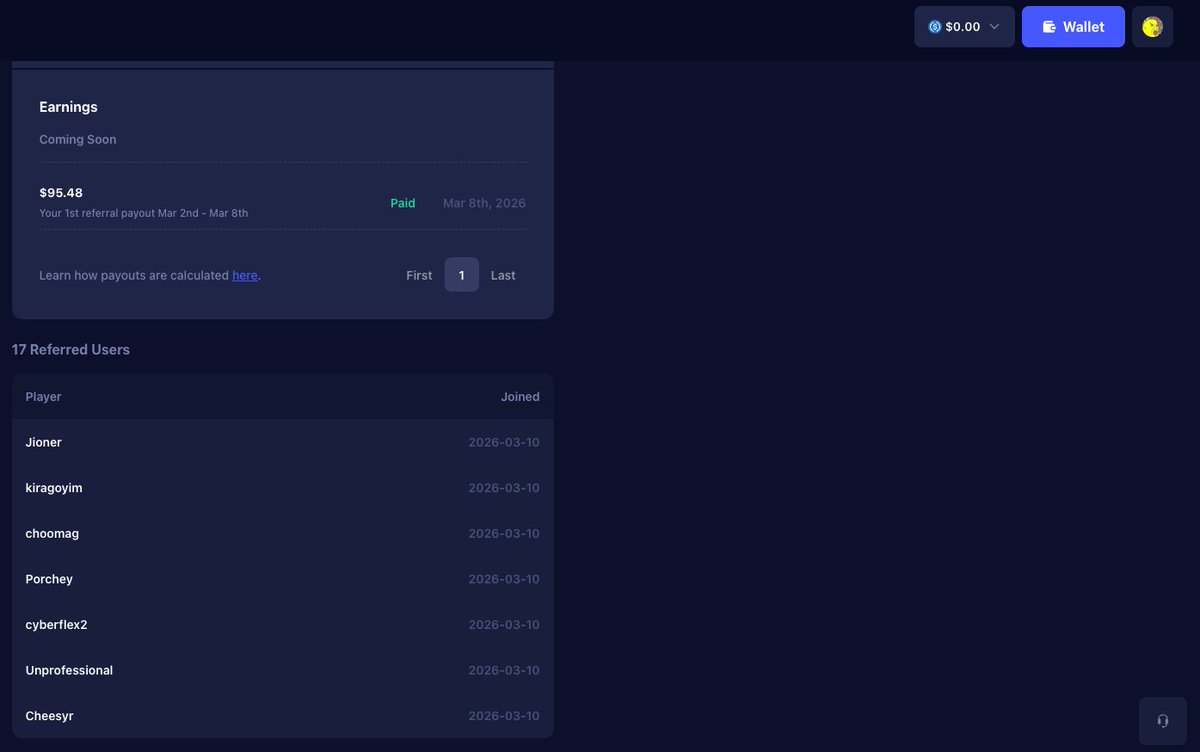Click the join date in Jioner's row
The height and width of the screenshot is (752, 1200).
point(504,442)
